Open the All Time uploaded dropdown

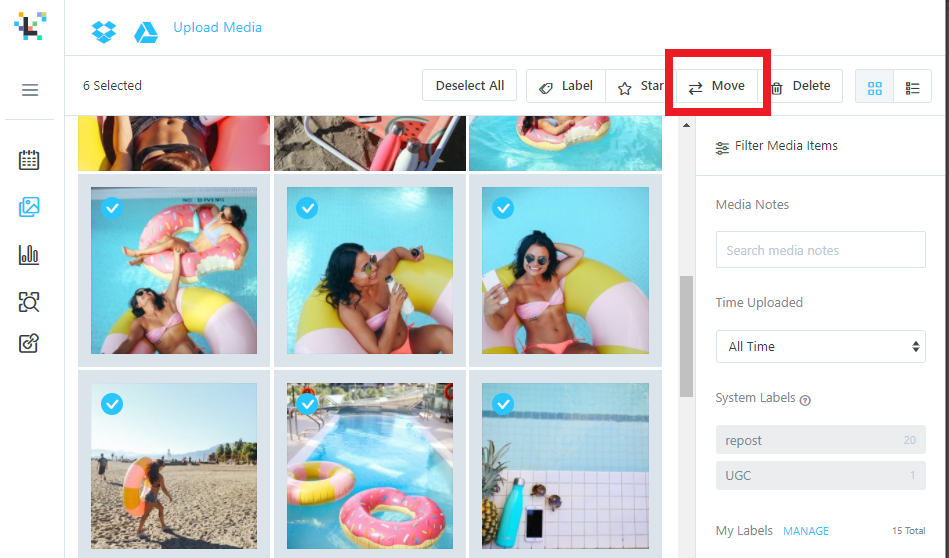(x=820, y=346)
